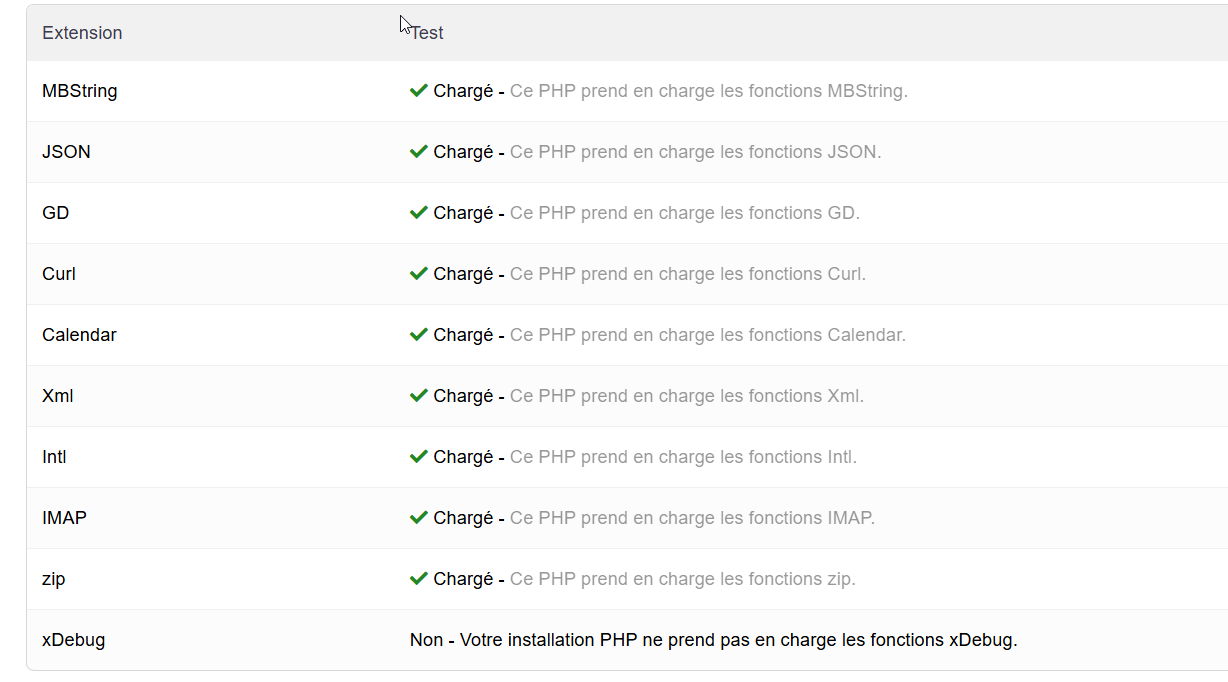Click the green checkmark beside MBString

tap(419, 91)
